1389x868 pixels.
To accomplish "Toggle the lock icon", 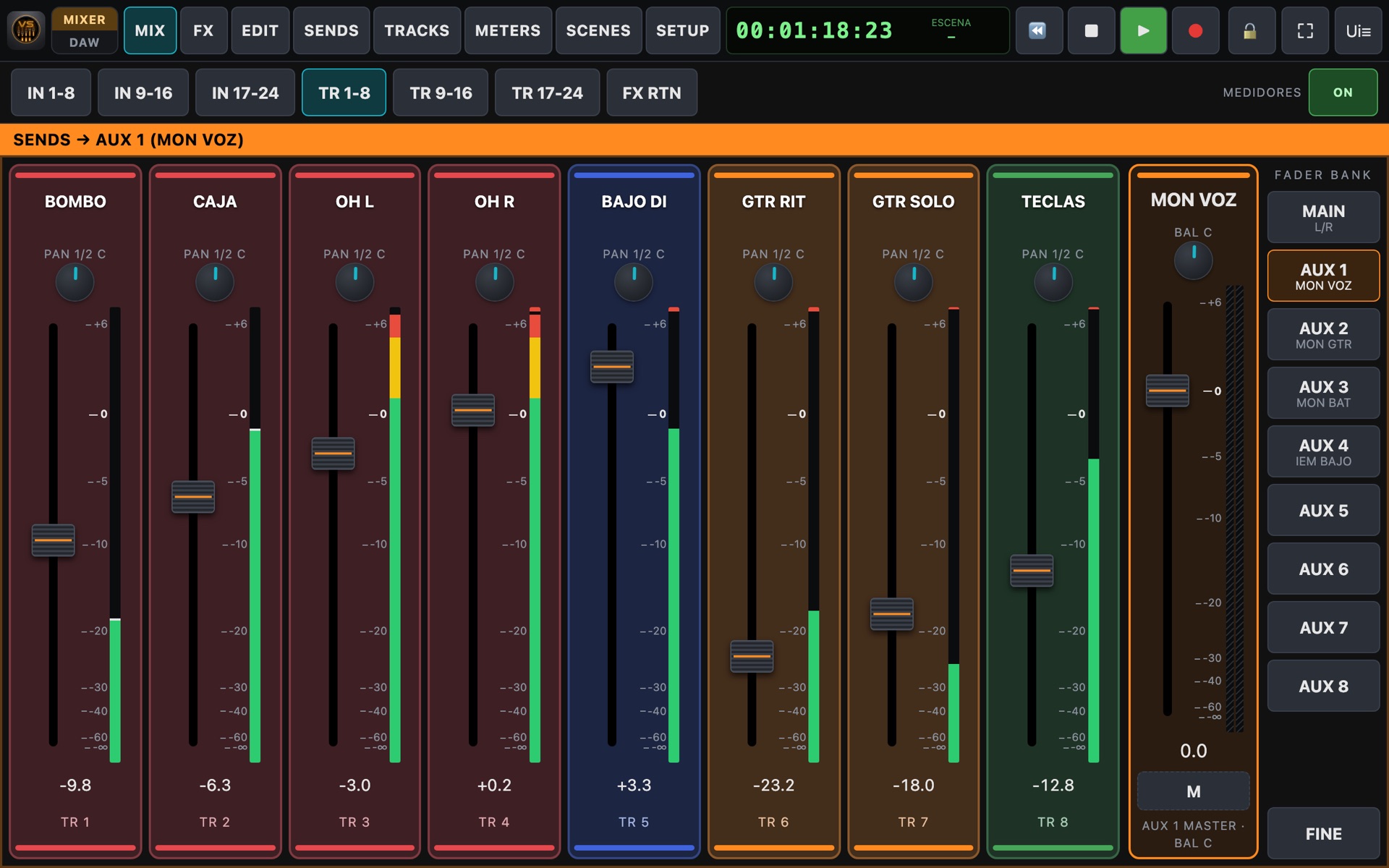I will tap(1251, 30).
